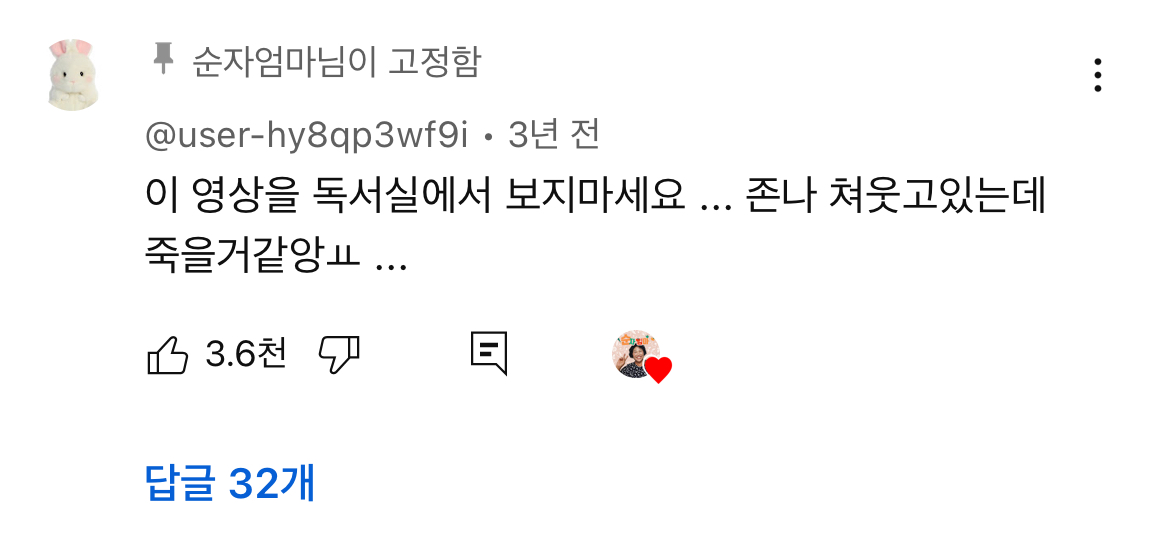The image size is (1170, 536).
Task: Expand the 답글 32개 replies thread
Action: click(x=231, y=483)
